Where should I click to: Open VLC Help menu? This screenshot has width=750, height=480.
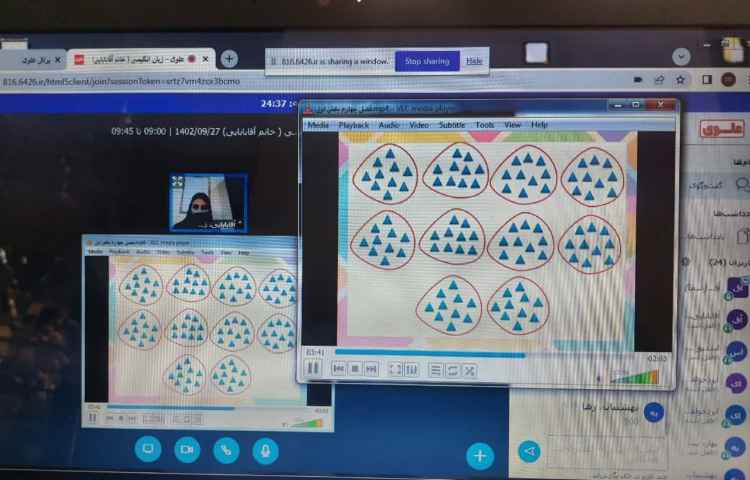point(539,125)
